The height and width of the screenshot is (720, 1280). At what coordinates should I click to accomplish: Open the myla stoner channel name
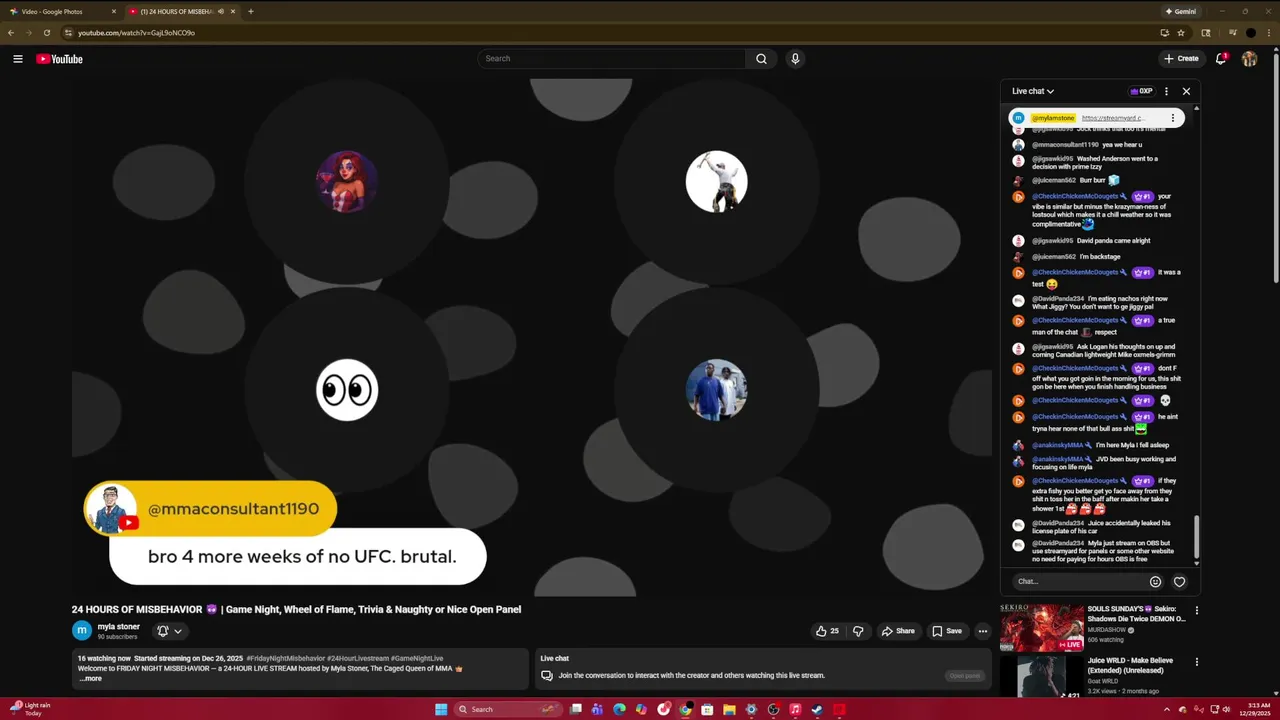118,627
